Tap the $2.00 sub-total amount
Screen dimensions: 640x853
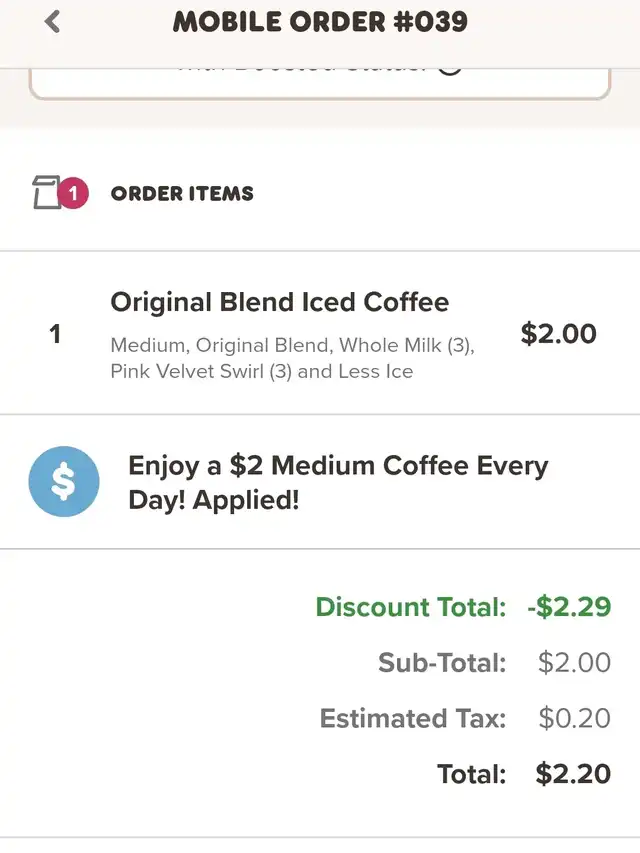pos(574,663)
